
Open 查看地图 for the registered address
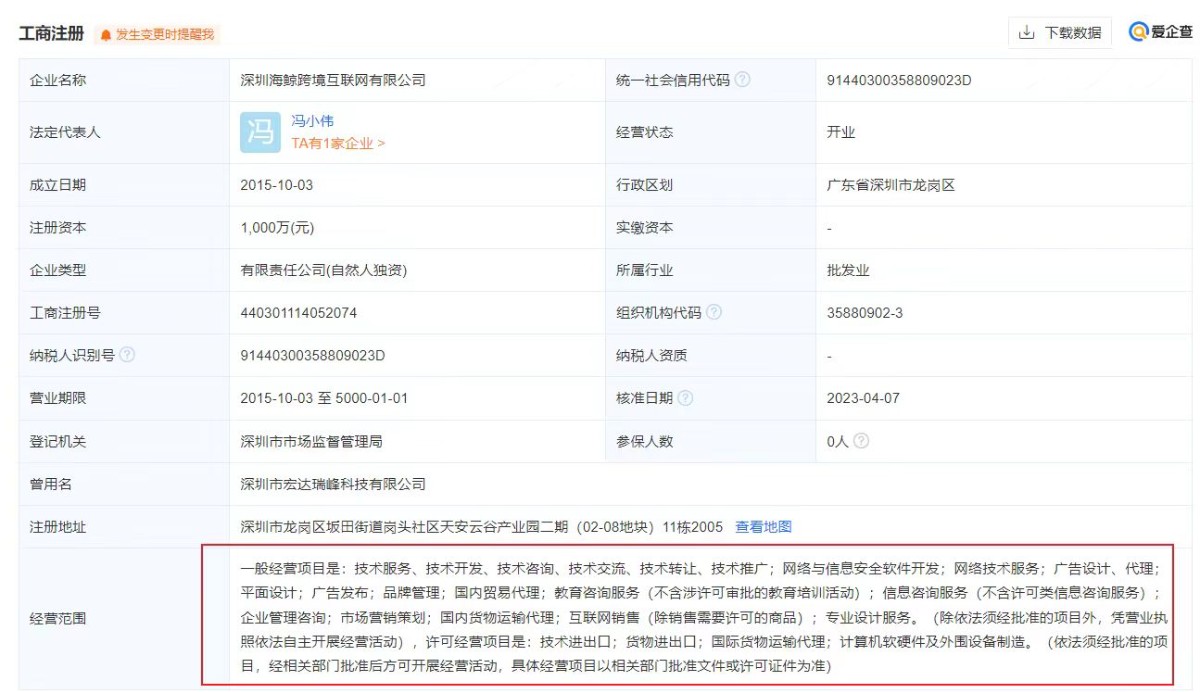[x=763, y=527]
